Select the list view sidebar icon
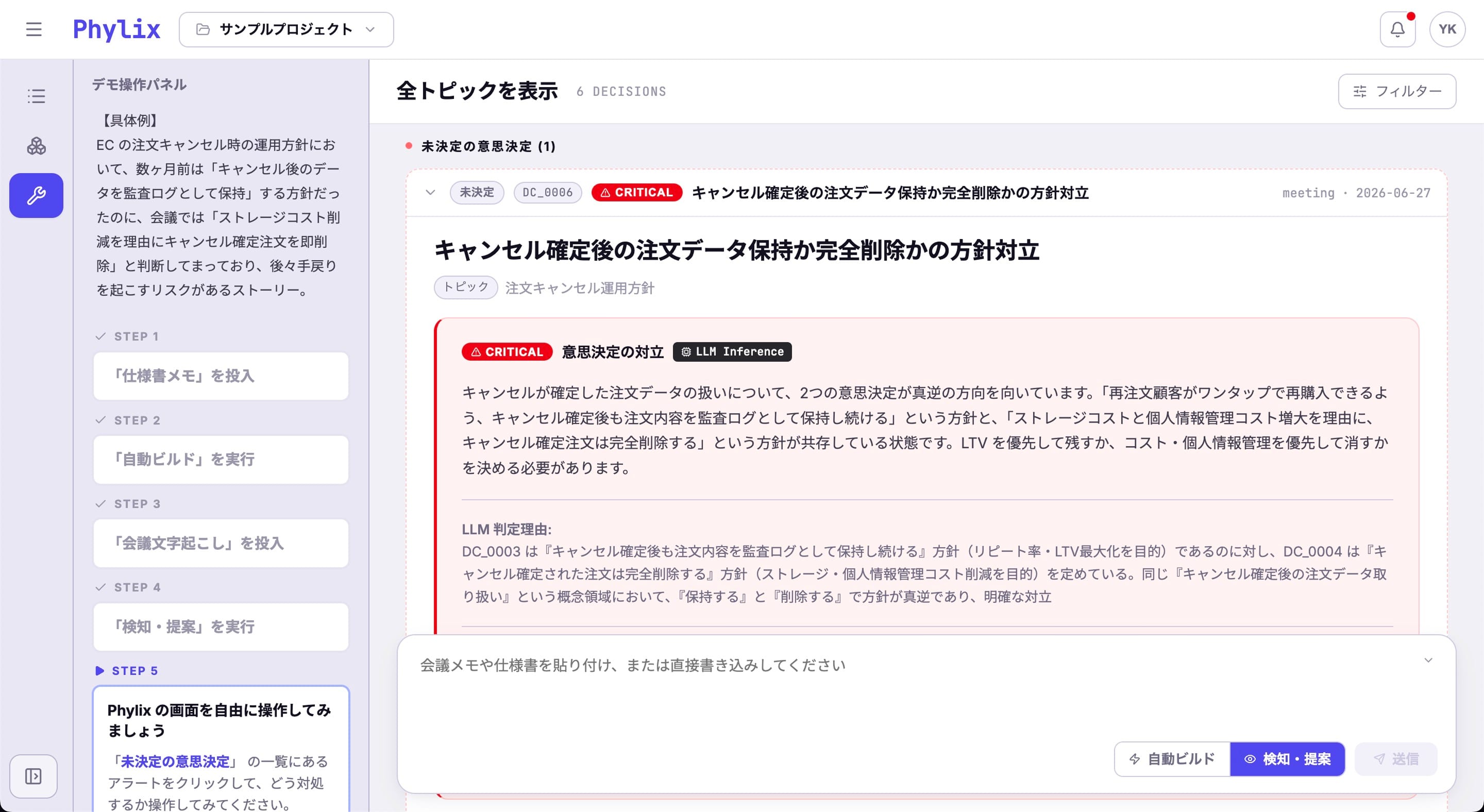Screen dimensions: 1484x812 [x=36, y=96]
